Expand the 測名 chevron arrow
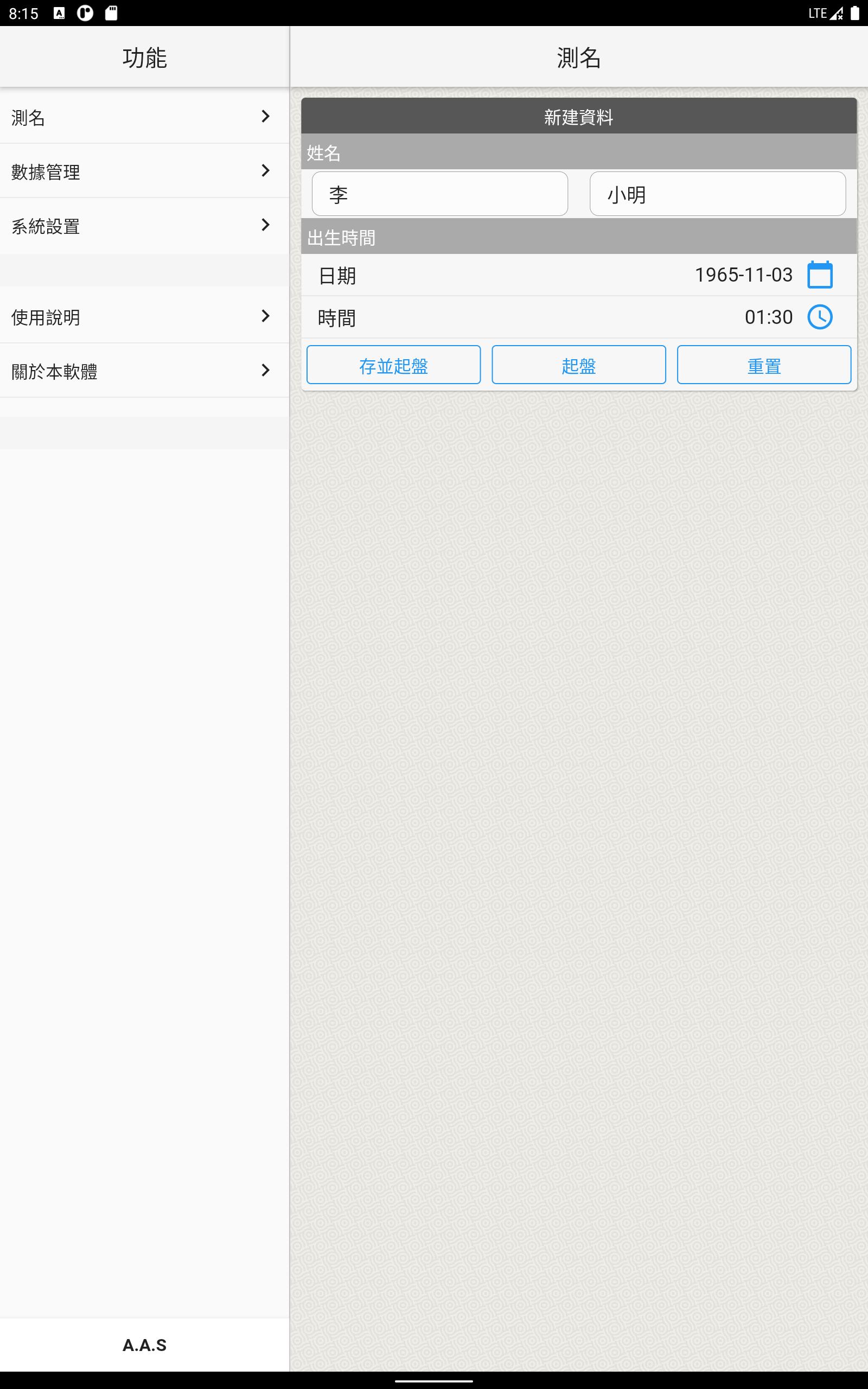This screenshot has width=868, height=1389. pos(265,117)
